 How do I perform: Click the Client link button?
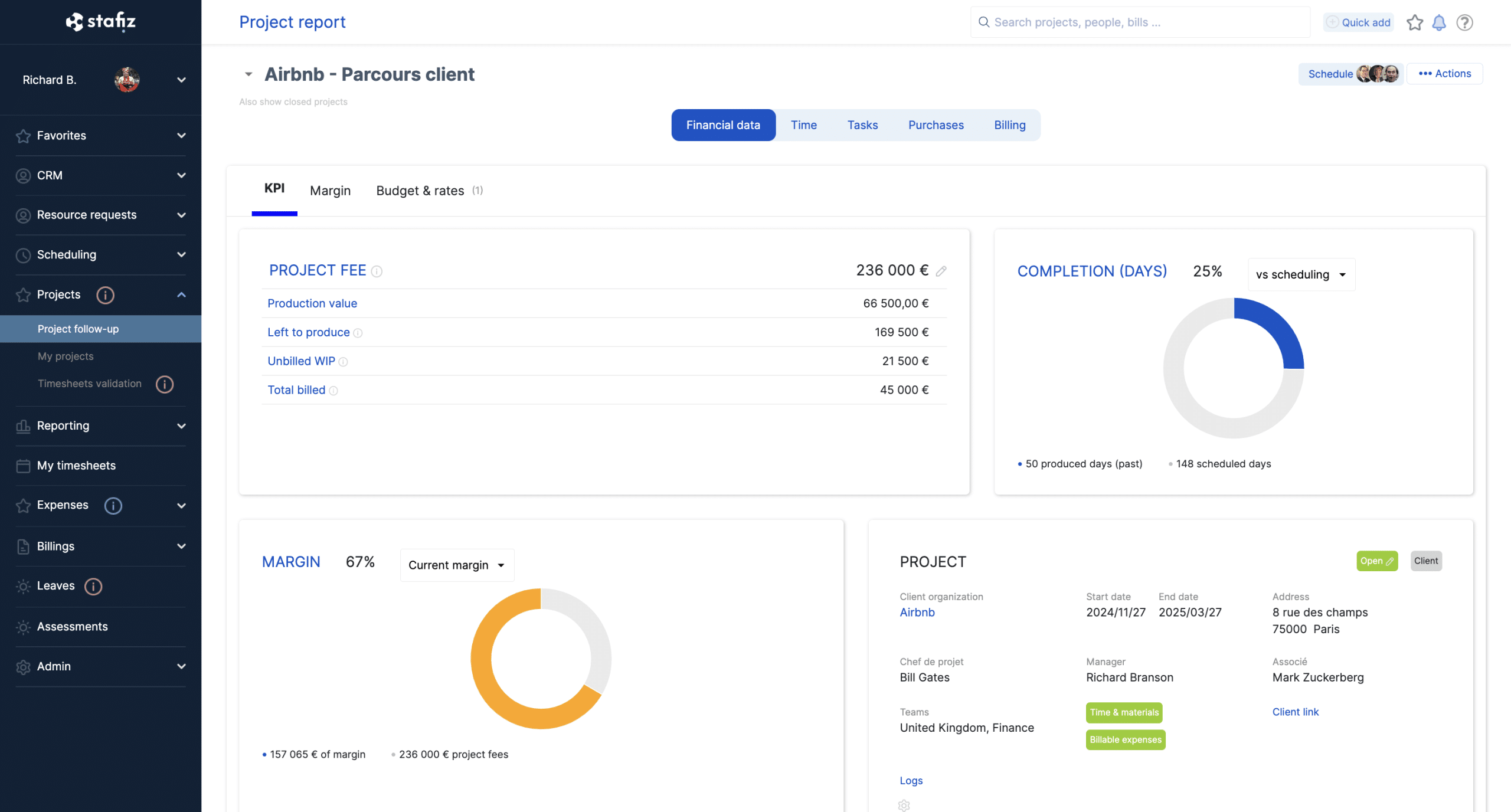pos(1296,711)
